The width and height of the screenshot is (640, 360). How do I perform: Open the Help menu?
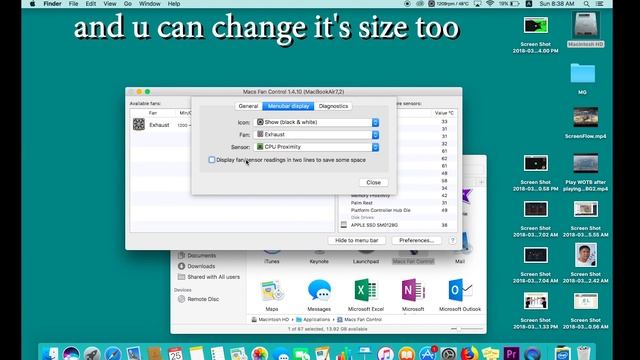tap(174, 4)
